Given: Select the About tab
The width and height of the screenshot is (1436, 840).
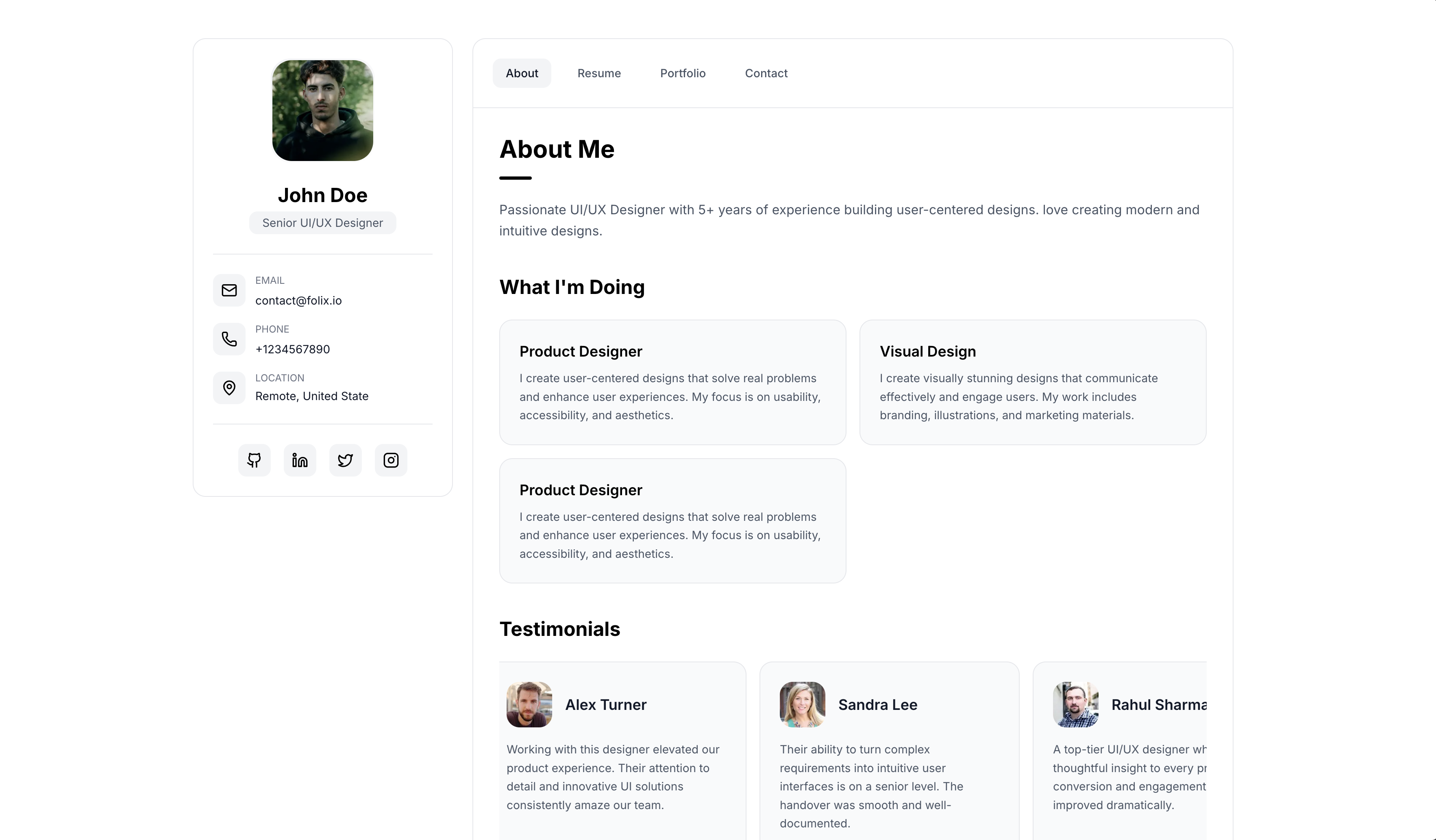Looking at the screenshot, I should tap(521, 74).
